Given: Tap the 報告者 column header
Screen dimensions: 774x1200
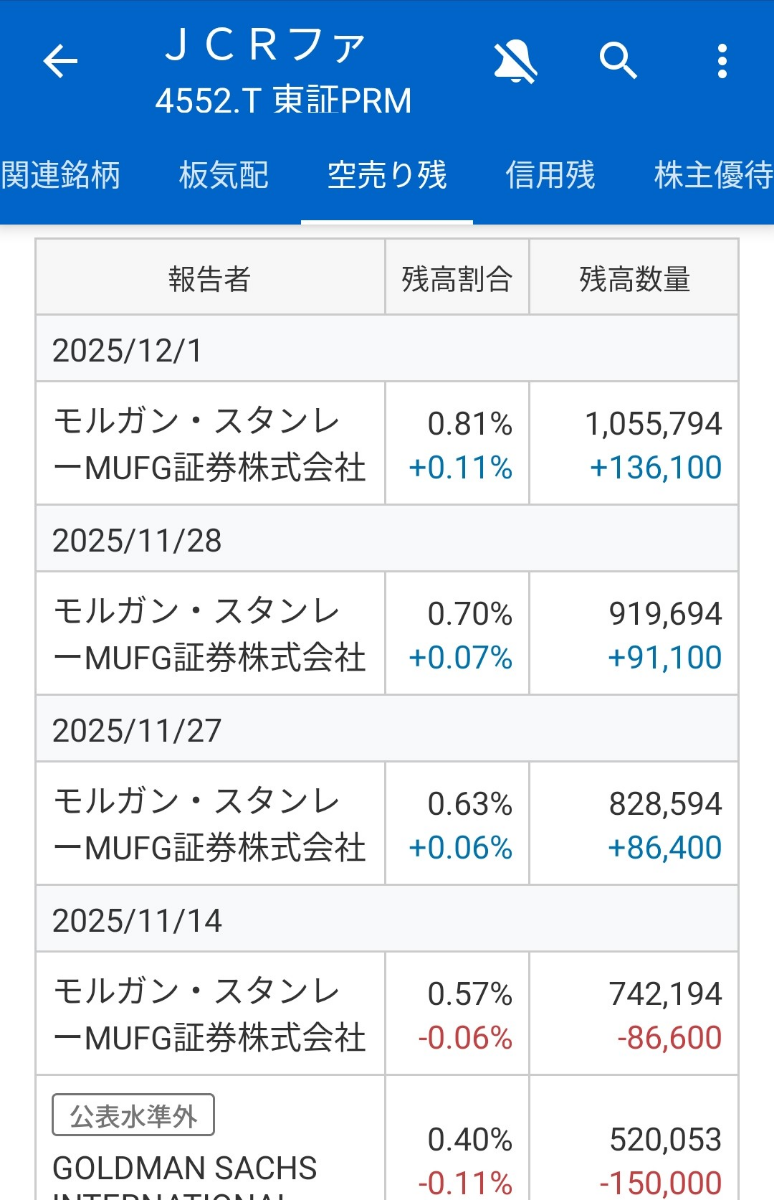Looking at the screenshot, I should pos(210,279).
